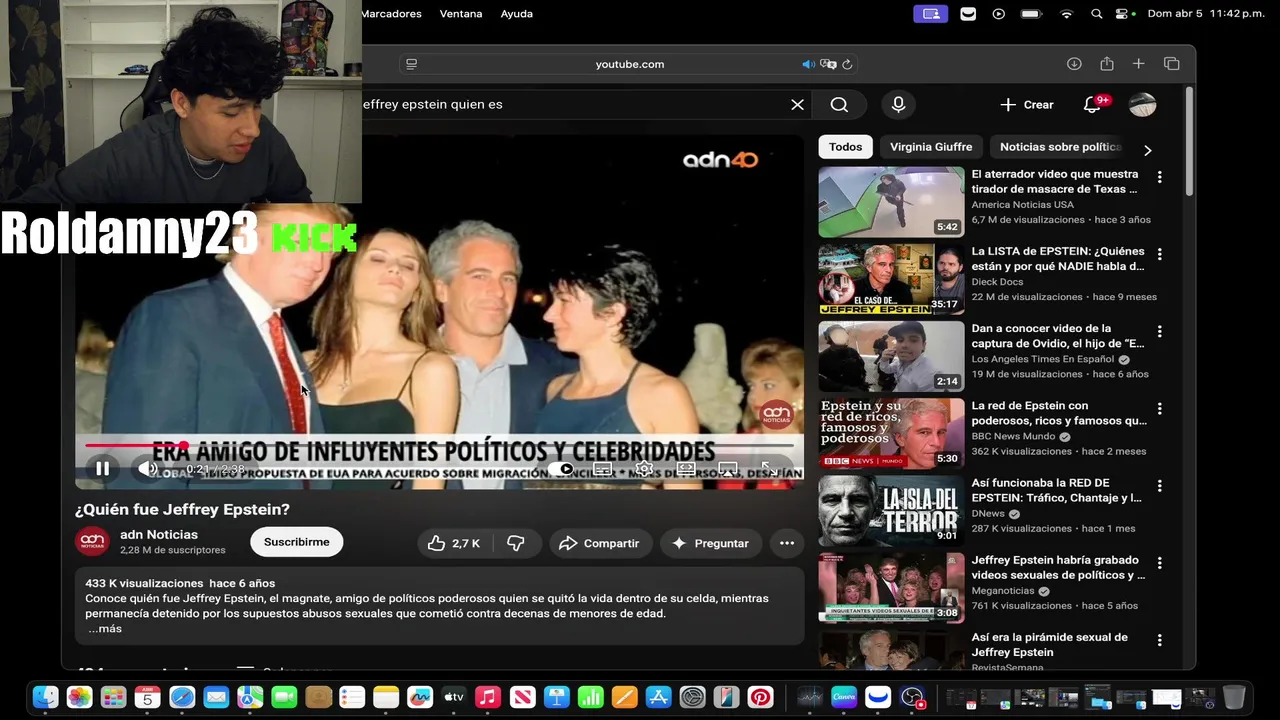Open options for La red de Epstein

coord(1159,408)
